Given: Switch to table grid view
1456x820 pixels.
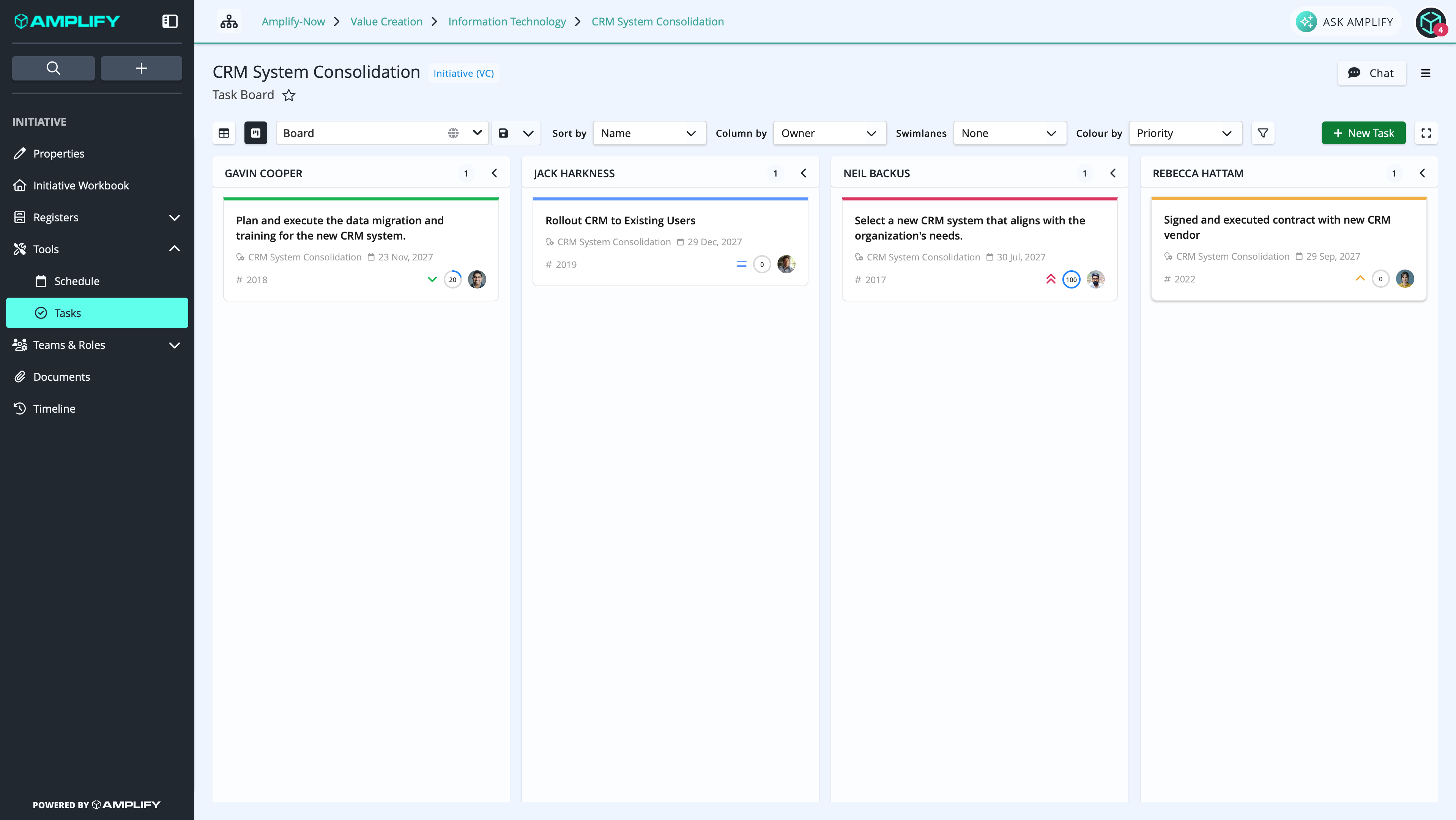Looking at the screenshot, I should [224, 133].
